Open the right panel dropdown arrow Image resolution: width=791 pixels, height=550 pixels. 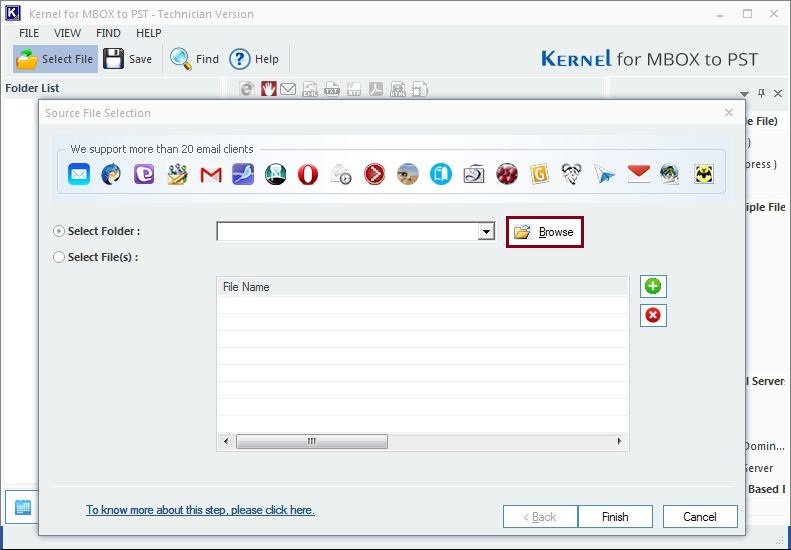coord(744,94)
